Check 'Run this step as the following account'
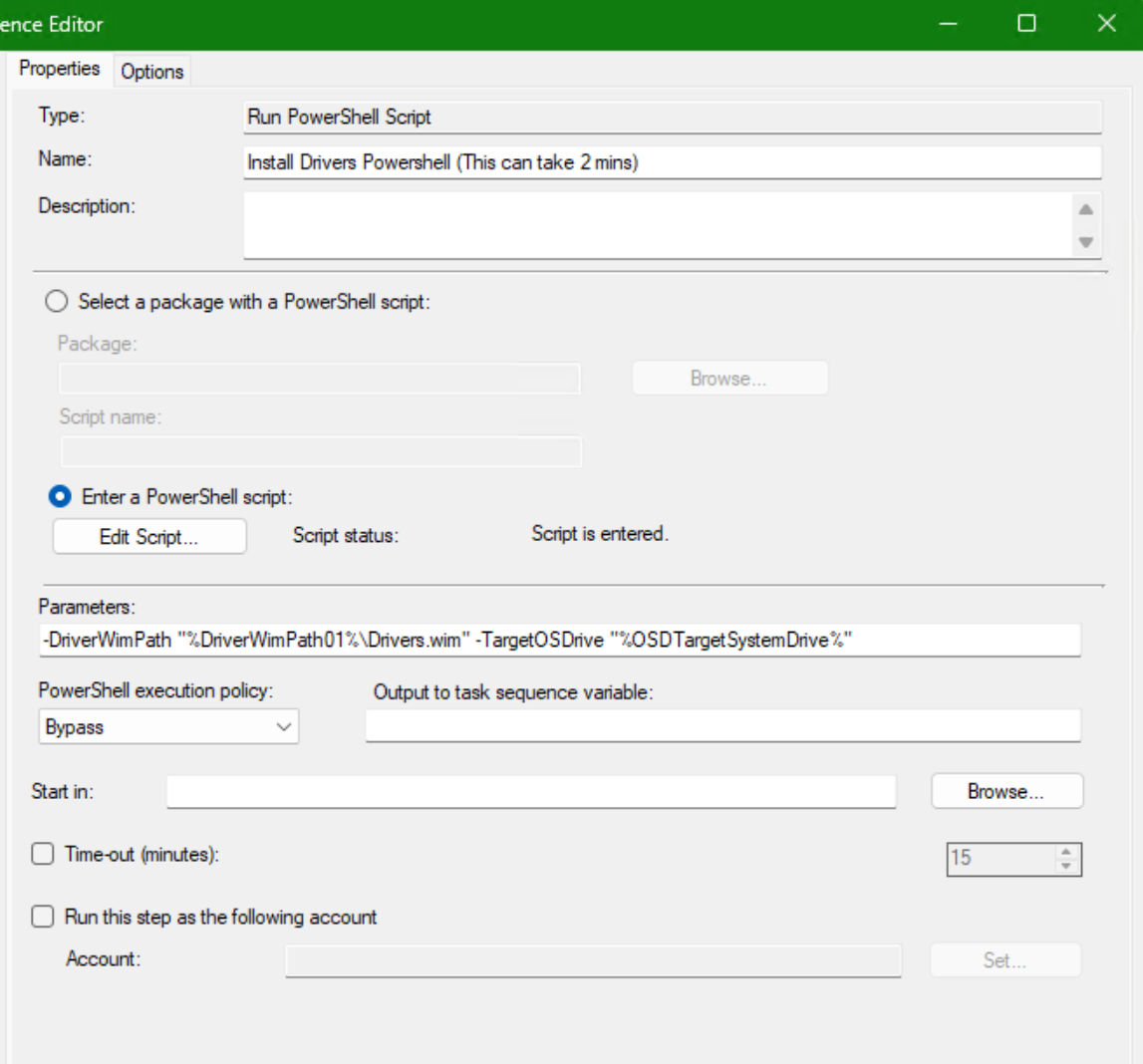 (x=43, y=917)
